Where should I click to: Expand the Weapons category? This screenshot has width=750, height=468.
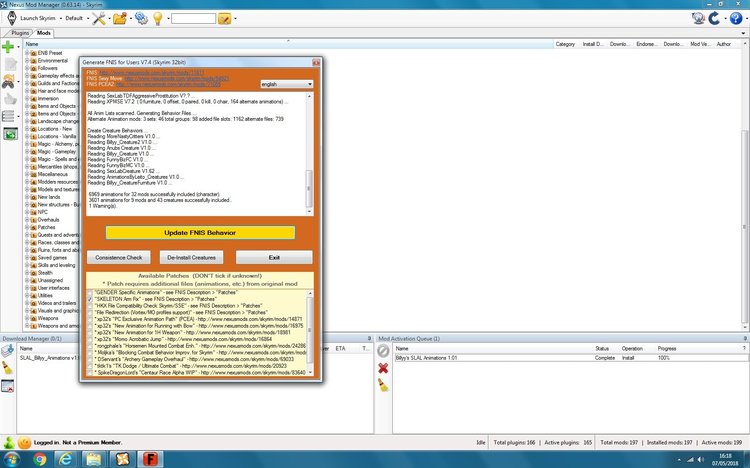[27, 318]
